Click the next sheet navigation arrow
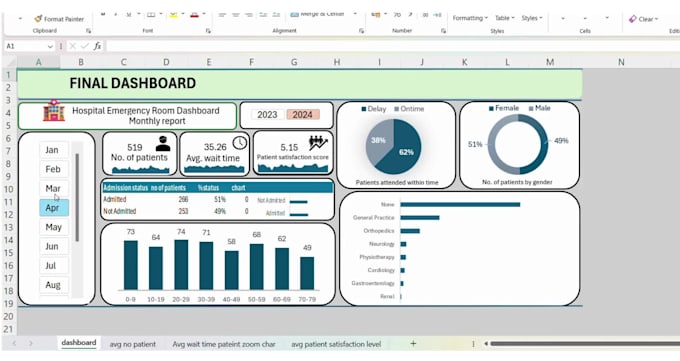 click(31, 344)
